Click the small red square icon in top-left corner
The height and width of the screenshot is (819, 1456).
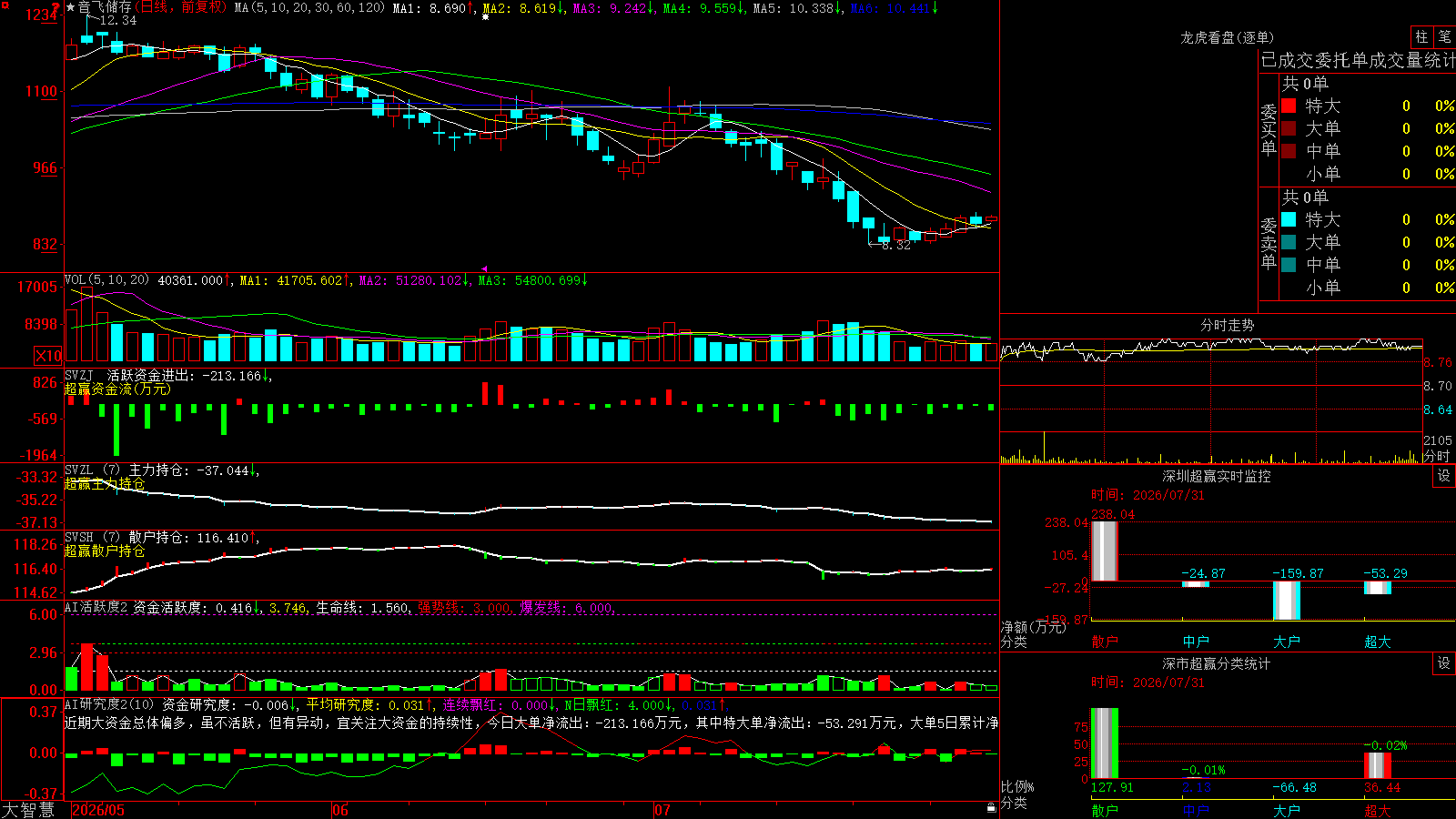4,5
